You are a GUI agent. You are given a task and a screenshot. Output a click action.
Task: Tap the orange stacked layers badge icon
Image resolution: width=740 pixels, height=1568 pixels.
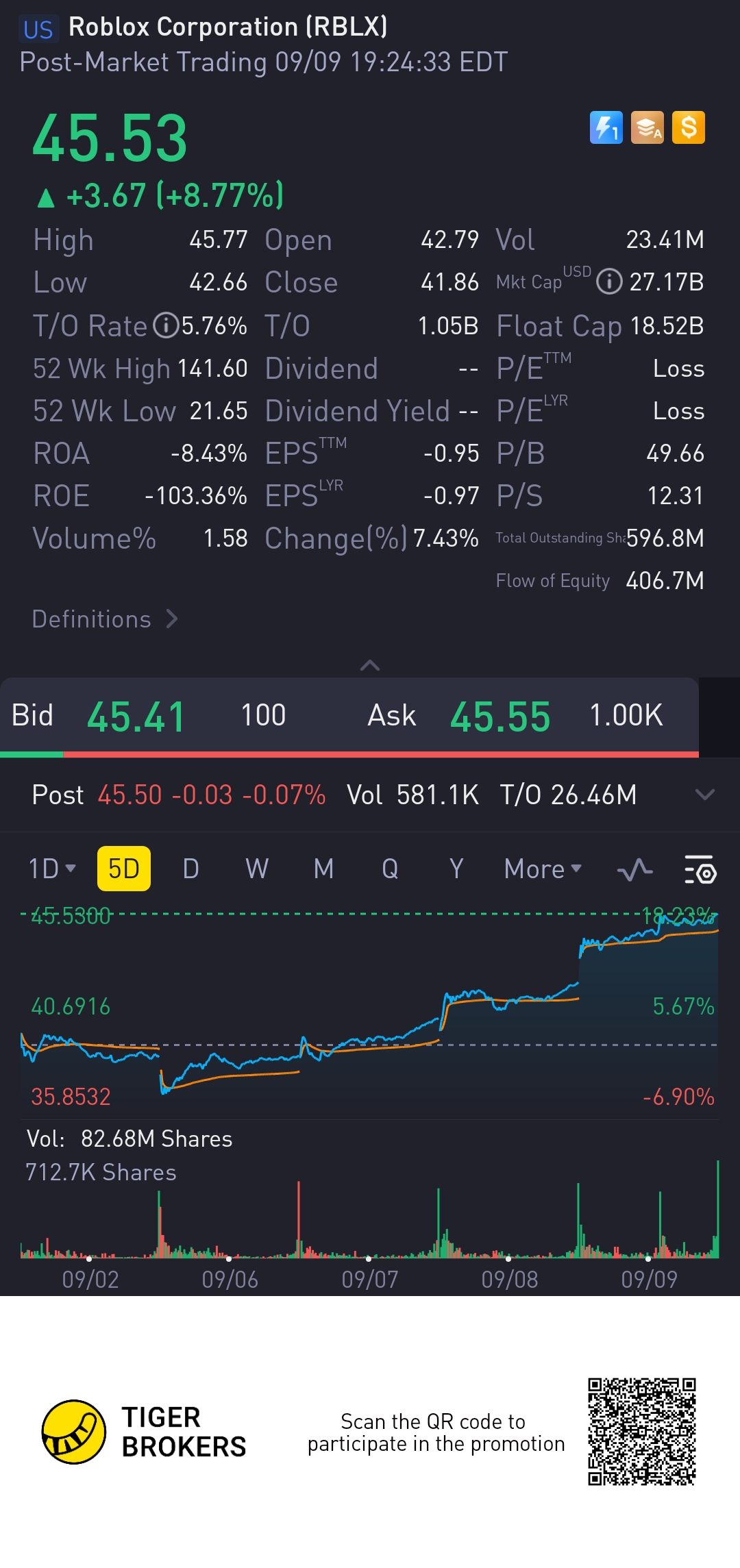click(647, 127)
